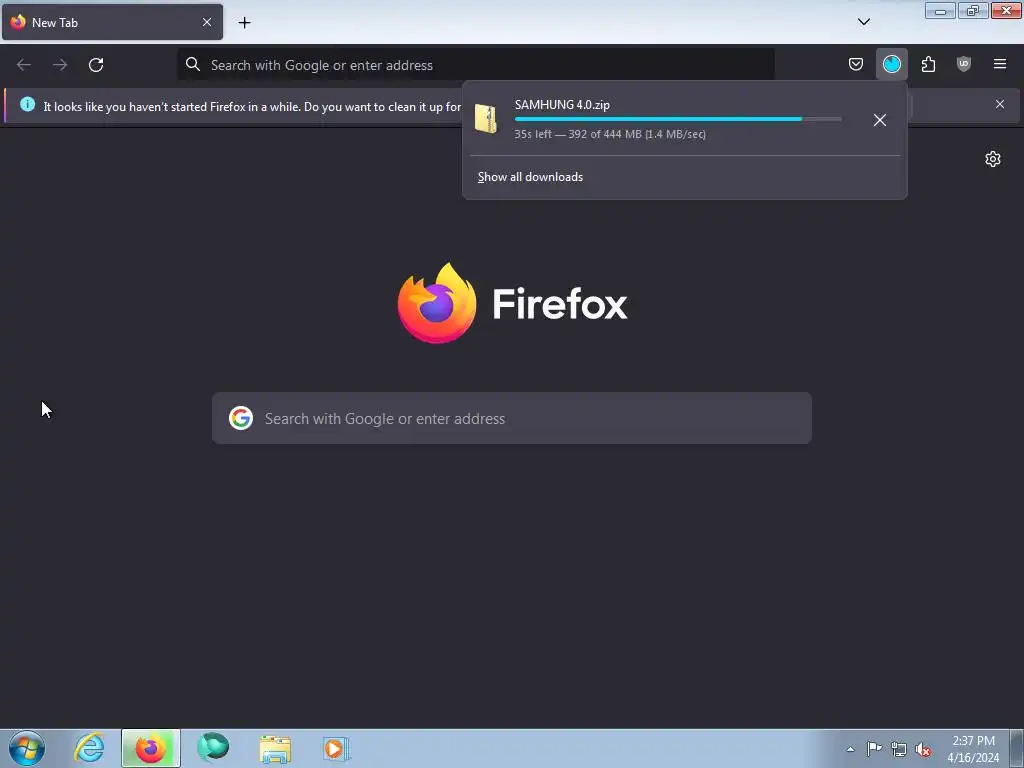The image size is (1024, 768).
Task: Toggle the downloads progress toolbar button
Action: click(891, 64)
